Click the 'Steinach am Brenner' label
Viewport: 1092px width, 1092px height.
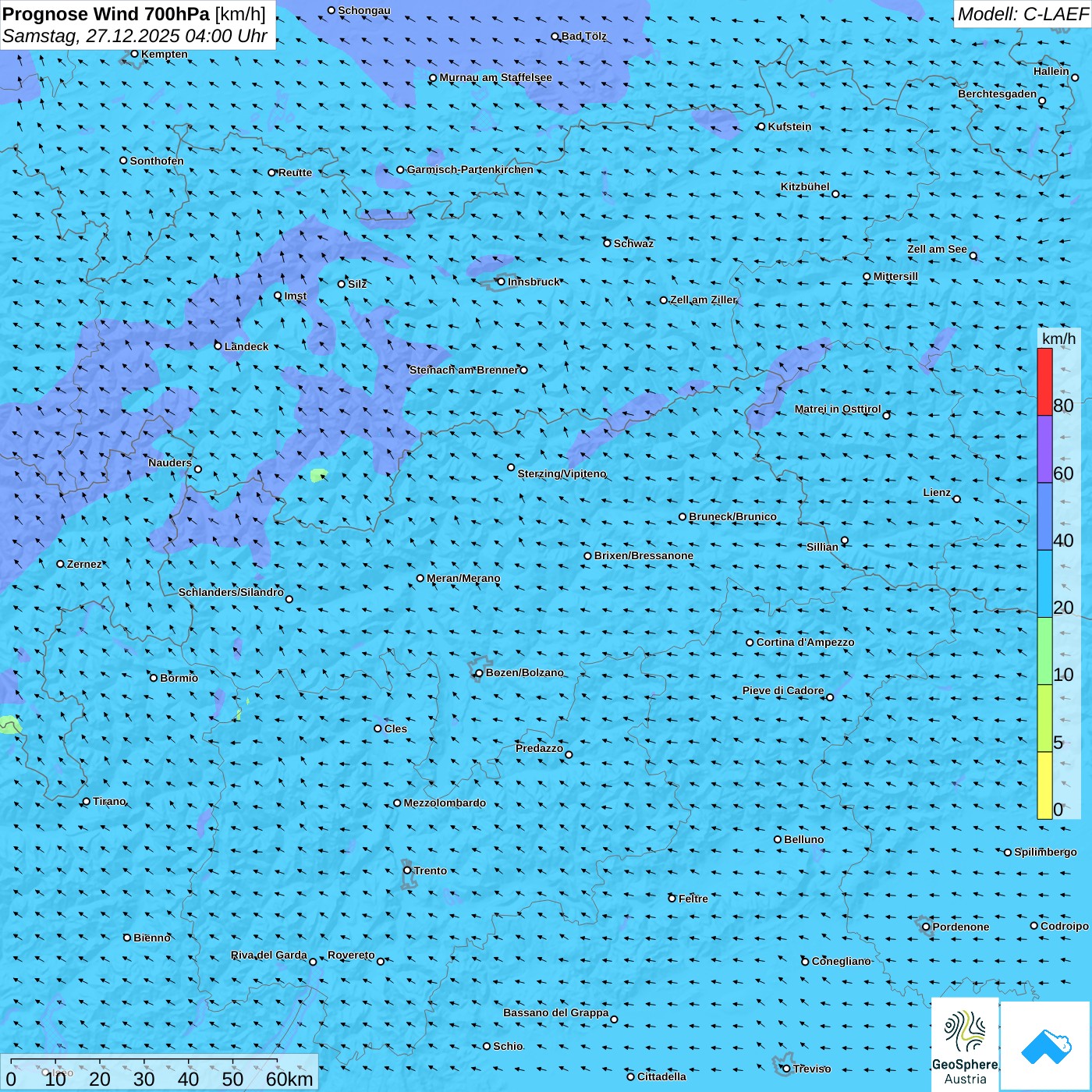coord(463,370)
